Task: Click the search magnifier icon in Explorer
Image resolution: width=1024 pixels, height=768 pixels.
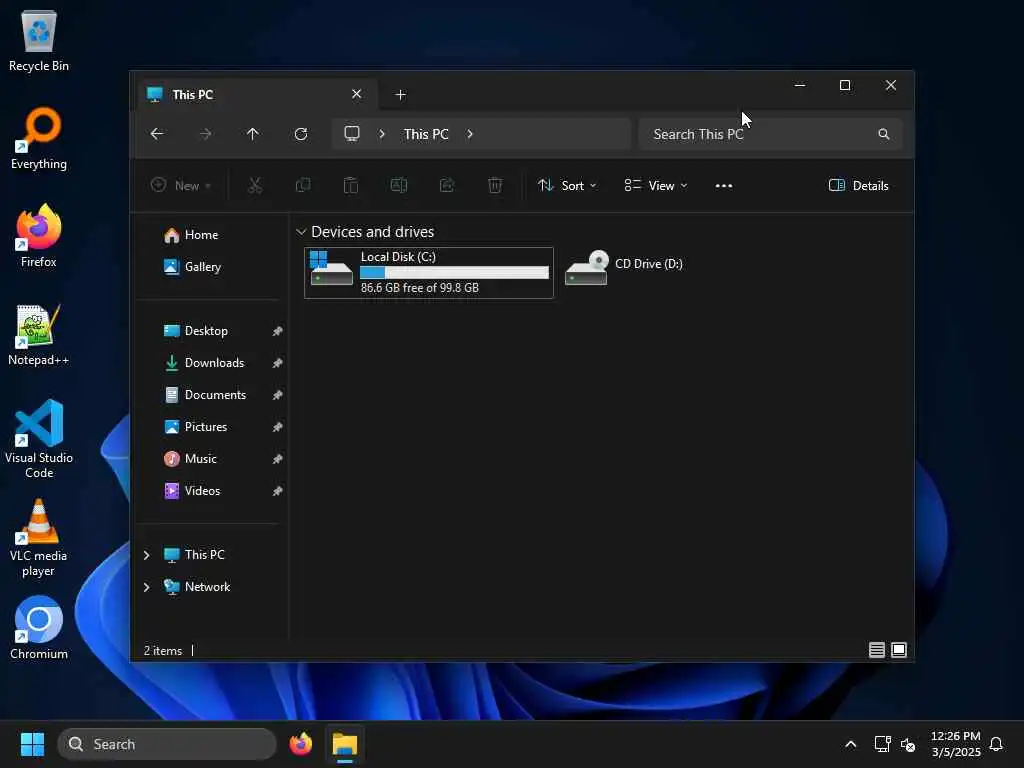Action: point(884,134)
